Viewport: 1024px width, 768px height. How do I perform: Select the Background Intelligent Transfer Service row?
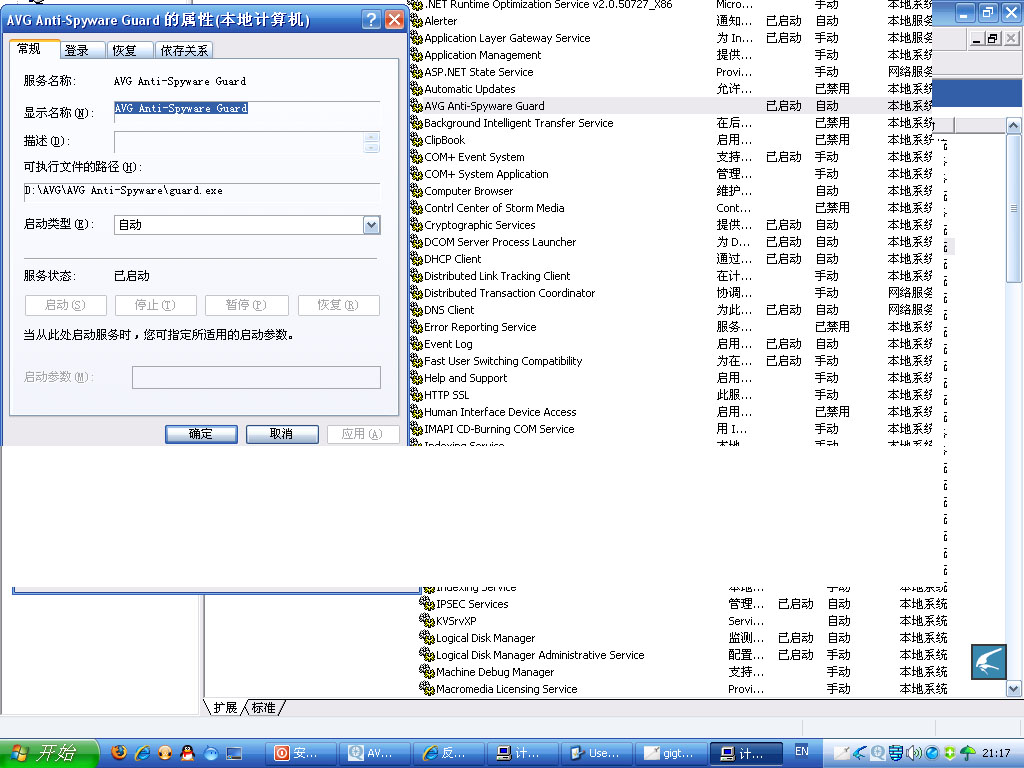point(671,123)
